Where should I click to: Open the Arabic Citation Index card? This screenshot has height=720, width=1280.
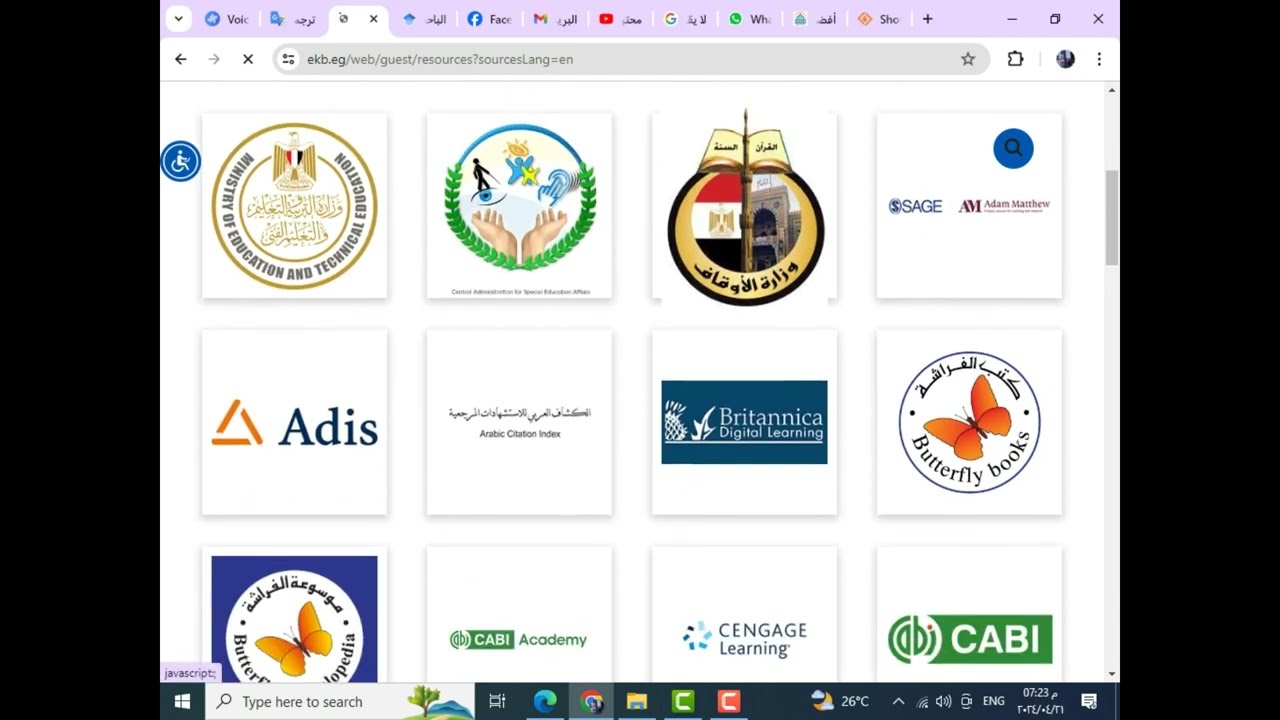519,422
